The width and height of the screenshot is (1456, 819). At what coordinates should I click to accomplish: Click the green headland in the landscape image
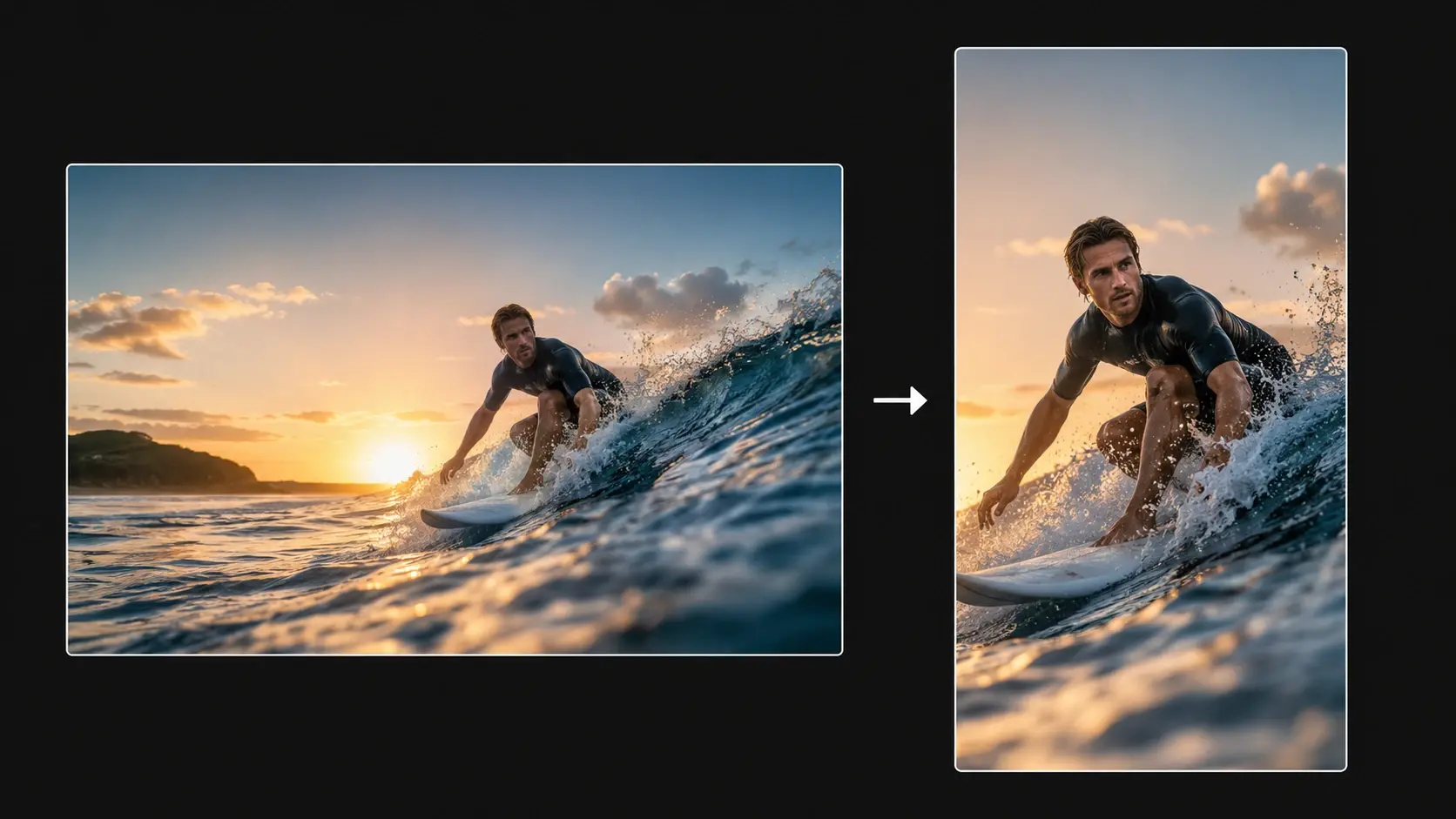pyautogui.click(x=157, y=460)
